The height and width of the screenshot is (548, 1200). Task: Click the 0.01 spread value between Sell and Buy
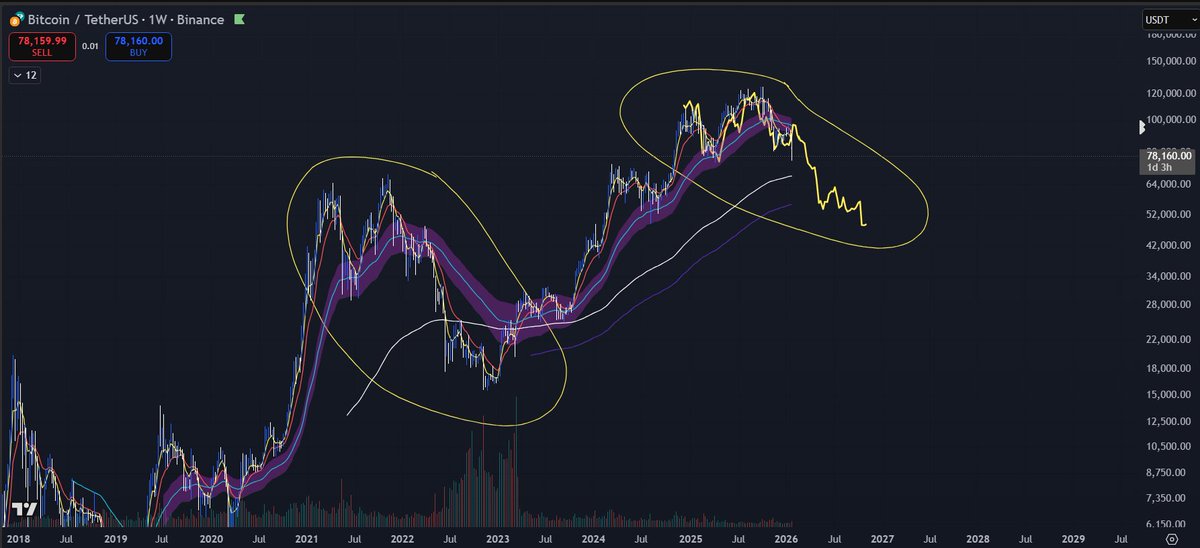91,46
